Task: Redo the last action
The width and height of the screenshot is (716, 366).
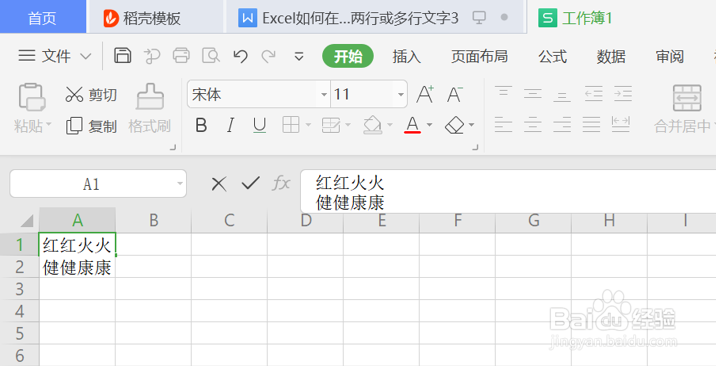Action: tap(268, 56)
